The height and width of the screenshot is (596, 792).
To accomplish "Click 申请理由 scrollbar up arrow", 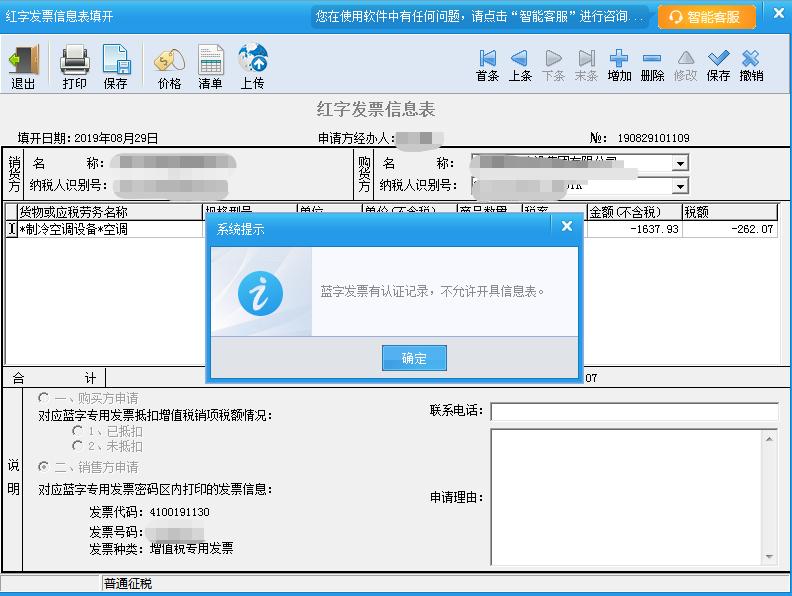I will point(769,439).
